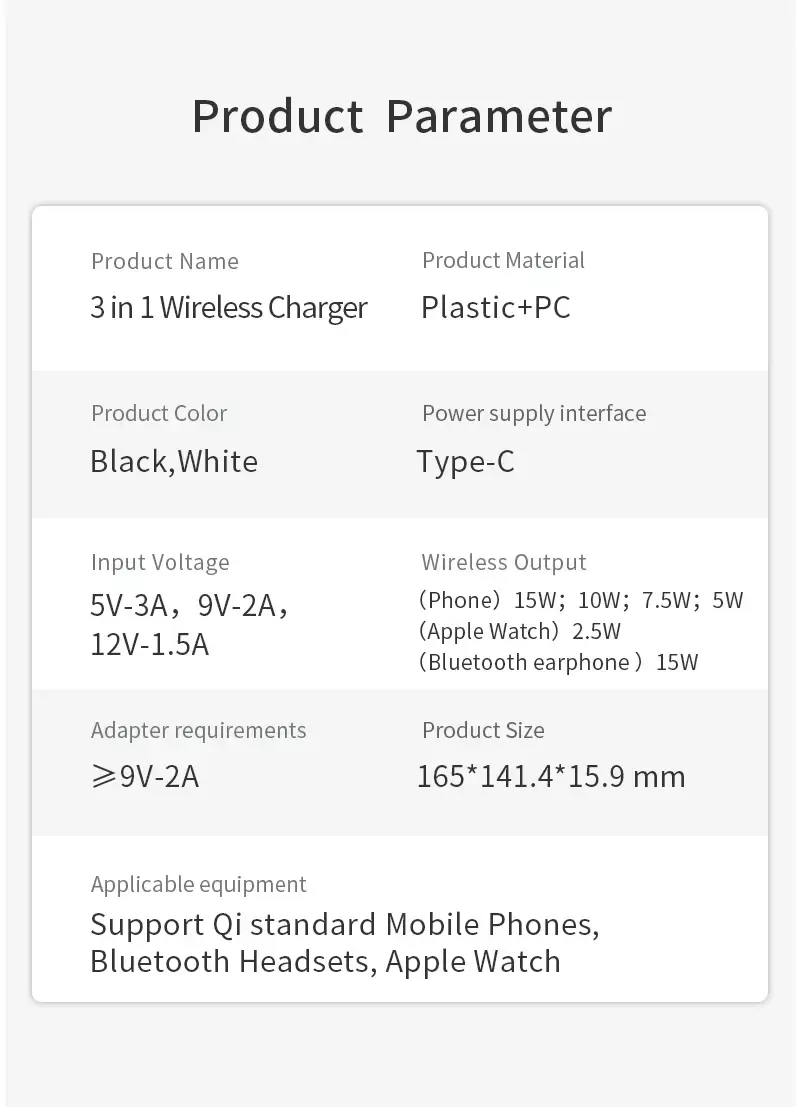
Task: Click the Bluetooth earphone 15W line
Action: [x=559, y=662]
